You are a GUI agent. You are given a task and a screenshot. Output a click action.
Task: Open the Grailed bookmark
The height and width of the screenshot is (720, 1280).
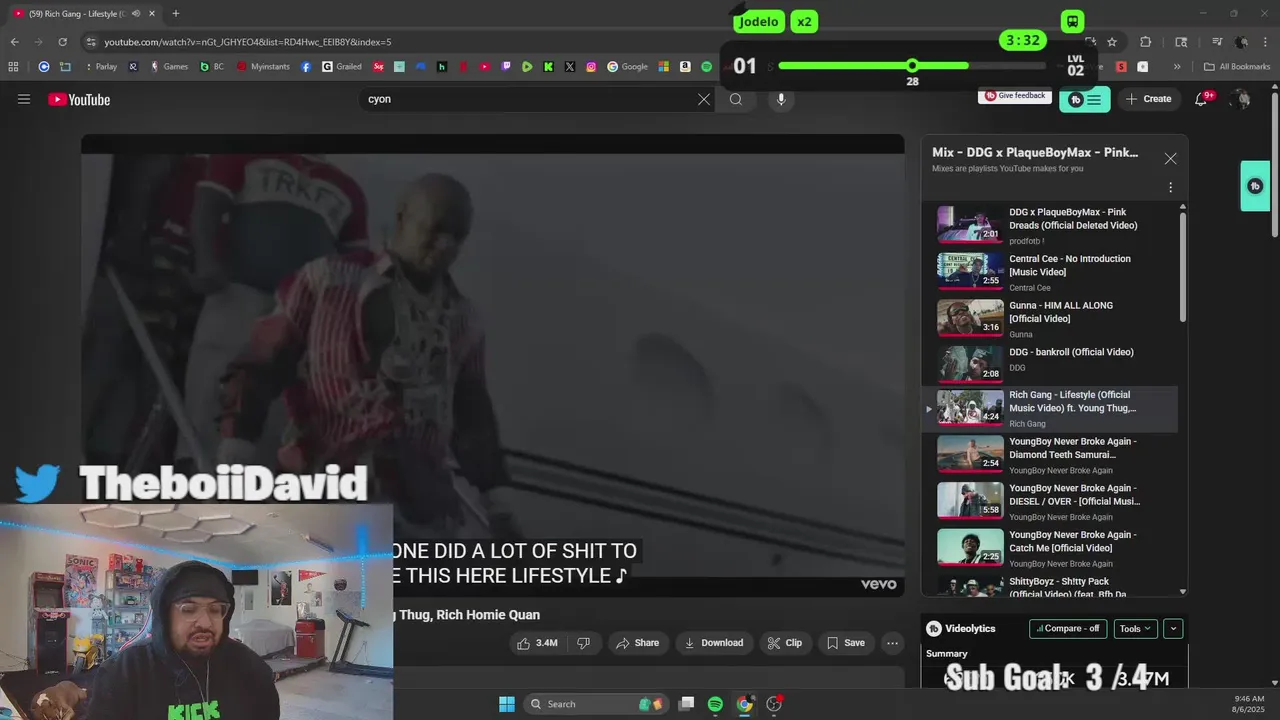click(342, 67)
